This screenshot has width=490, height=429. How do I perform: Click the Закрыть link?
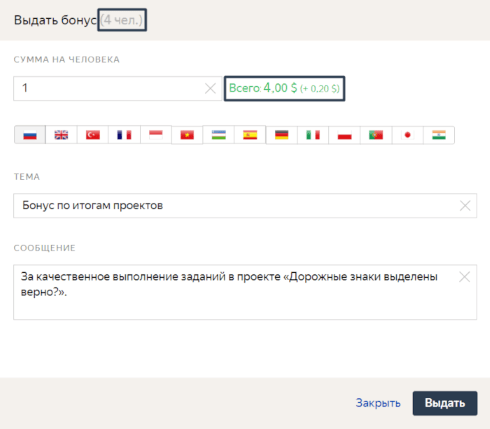click(x=378, y=403)
